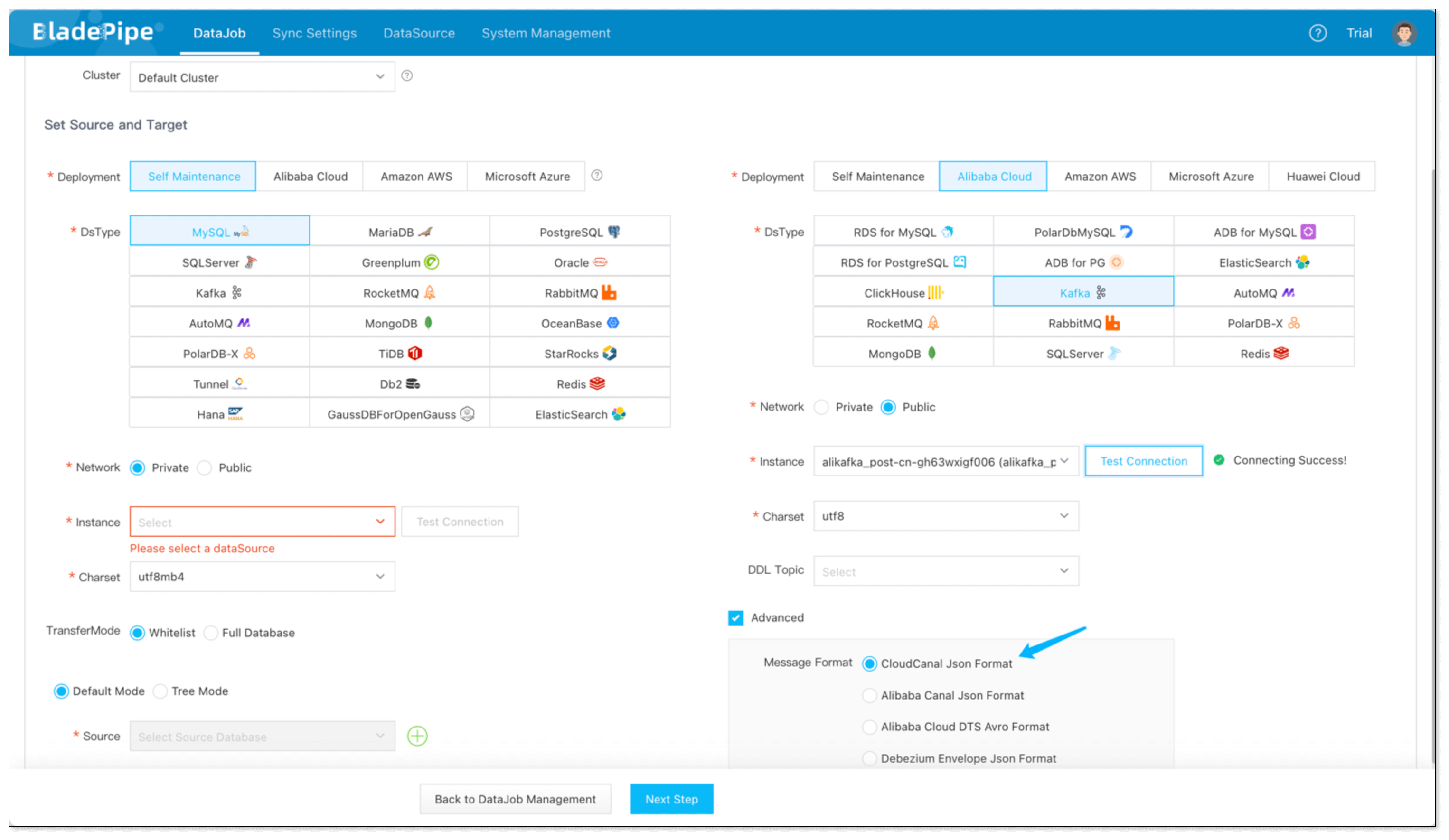Viewport: 1449px width, 840px height.
Task: Click the green plus icon next to Source
Action: [x=417, y=736]
